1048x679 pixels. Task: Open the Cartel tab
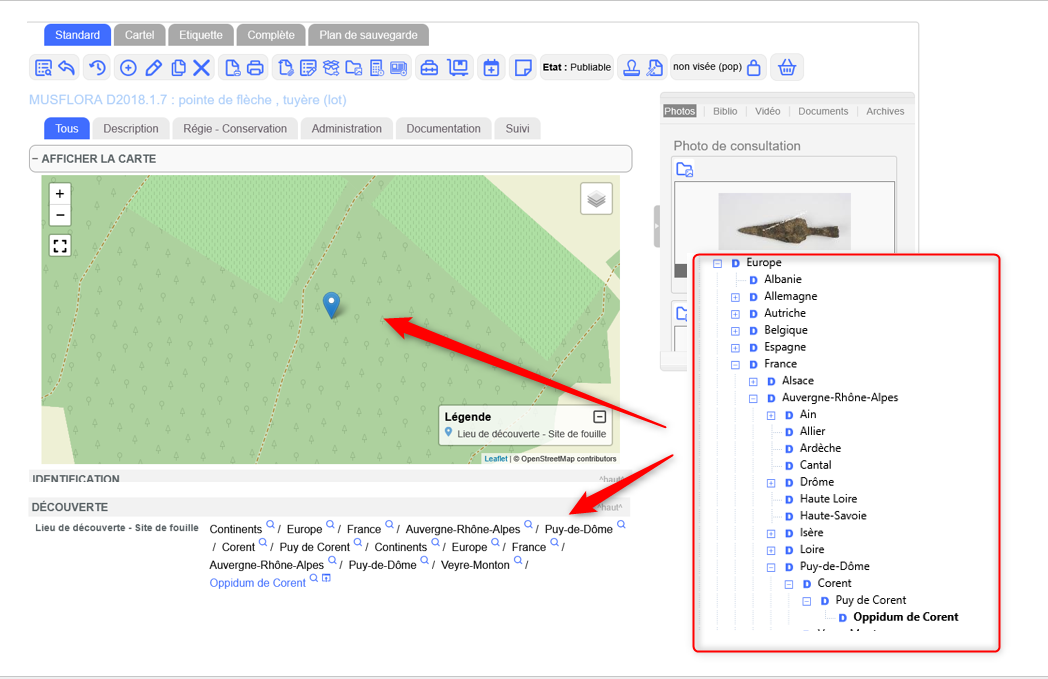(x=139, y=35)
